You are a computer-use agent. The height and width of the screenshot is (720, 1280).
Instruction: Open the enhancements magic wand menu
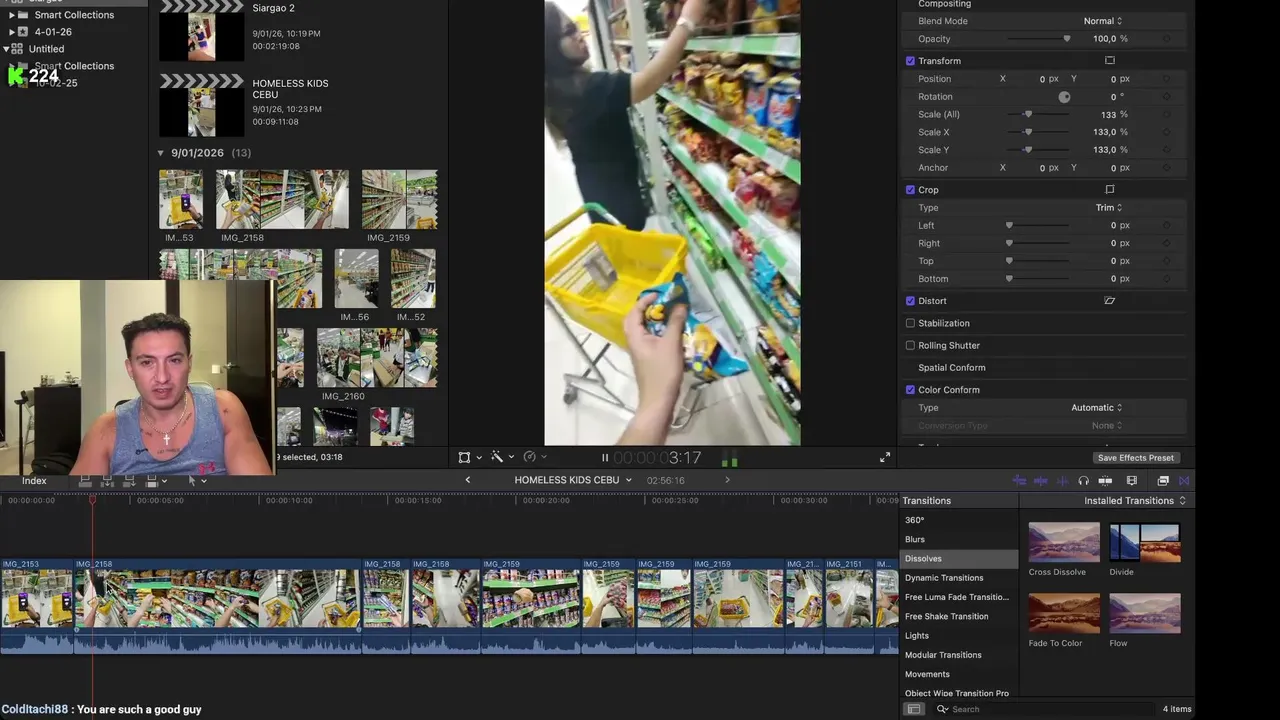(502, 457)
